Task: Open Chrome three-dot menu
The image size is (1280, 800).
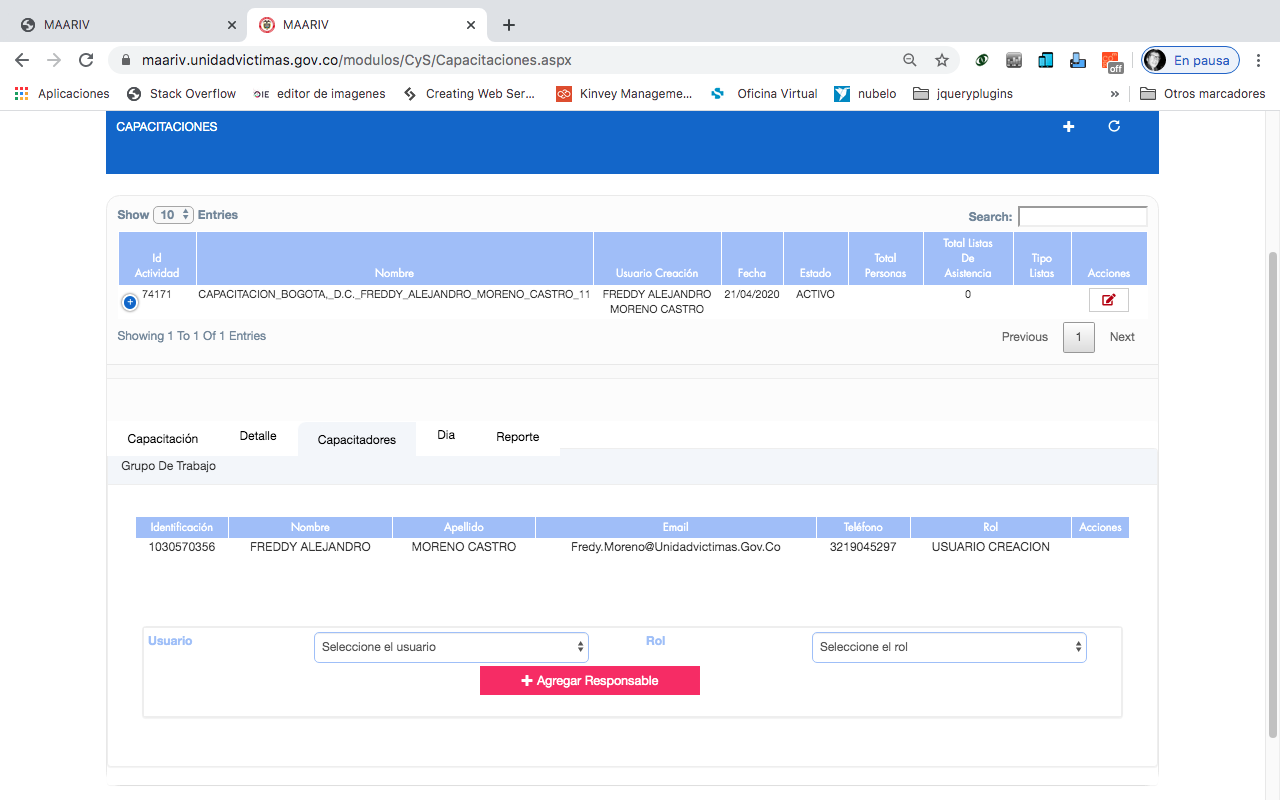Action: coord(1259,60)
